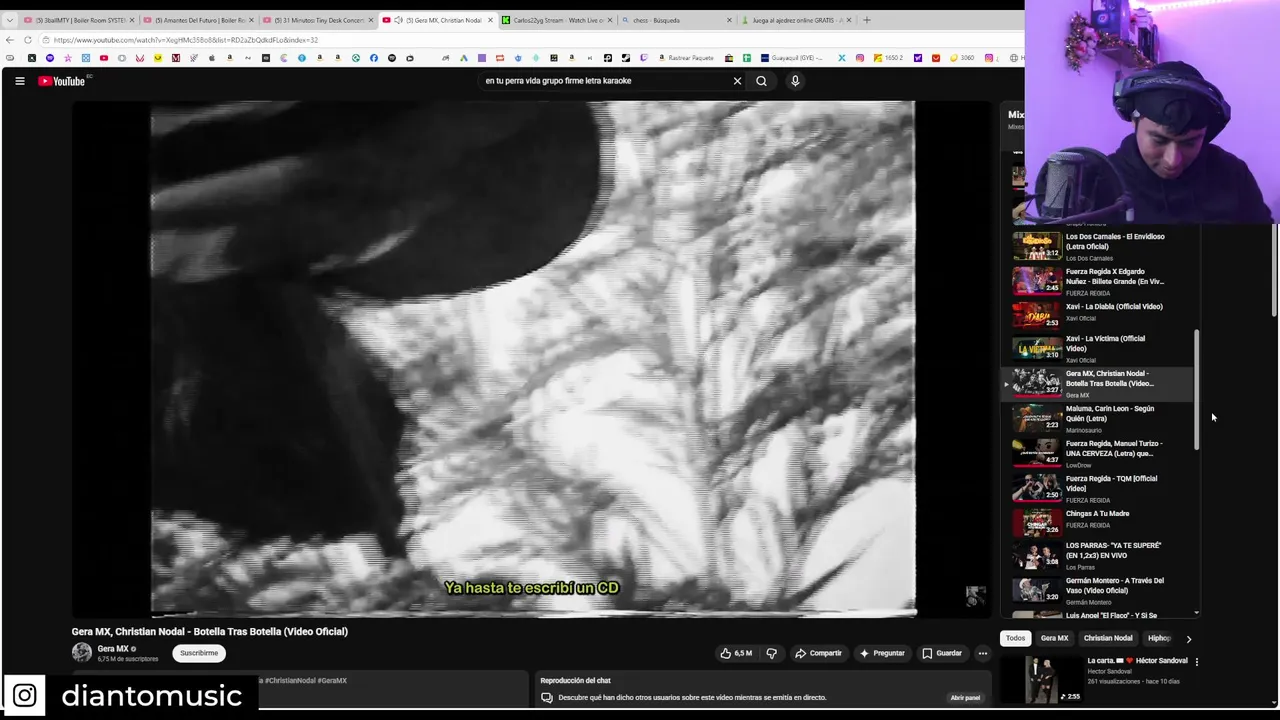Start voice search with the microphone icon
Viewport: 1280px width, 720px height.
coord(795,81)
